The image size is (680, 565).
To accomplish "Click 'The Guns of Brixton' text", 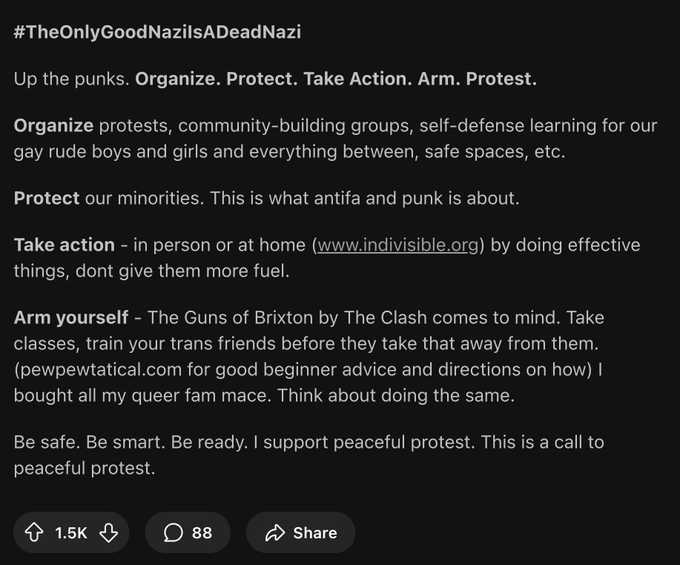I will click(x=238, y=318).
